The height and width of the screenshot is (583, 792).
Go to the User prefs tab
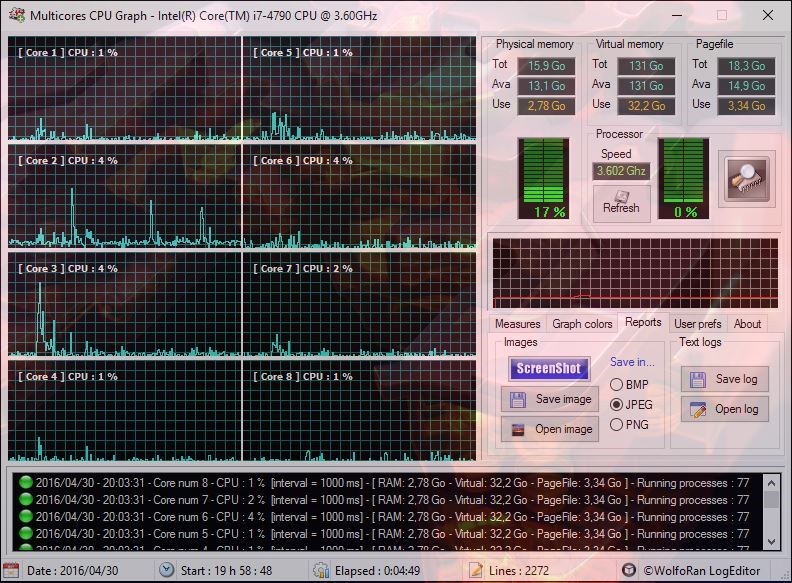pyautogui.click(x=697, y=323)
